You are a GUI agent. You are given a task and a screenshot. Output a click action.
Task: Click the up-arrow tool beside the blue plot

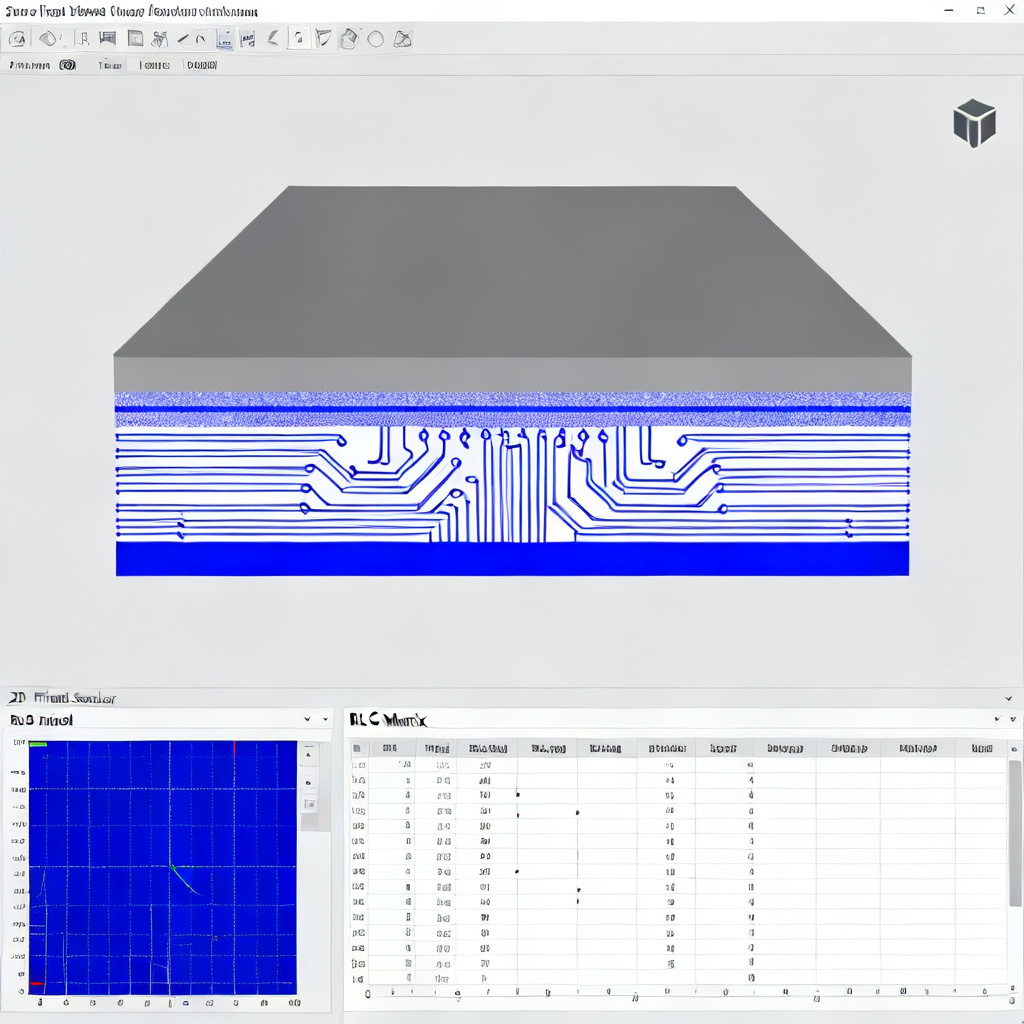(309, 754)
